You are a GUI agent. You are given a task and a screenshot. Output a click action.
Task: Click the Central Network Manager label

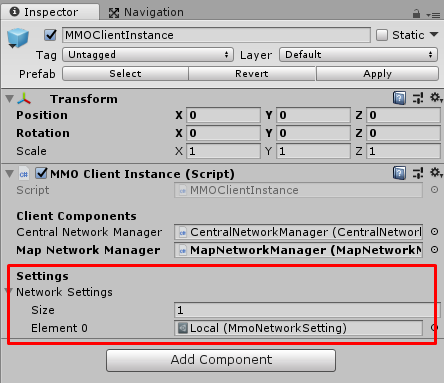click(89, 232)
